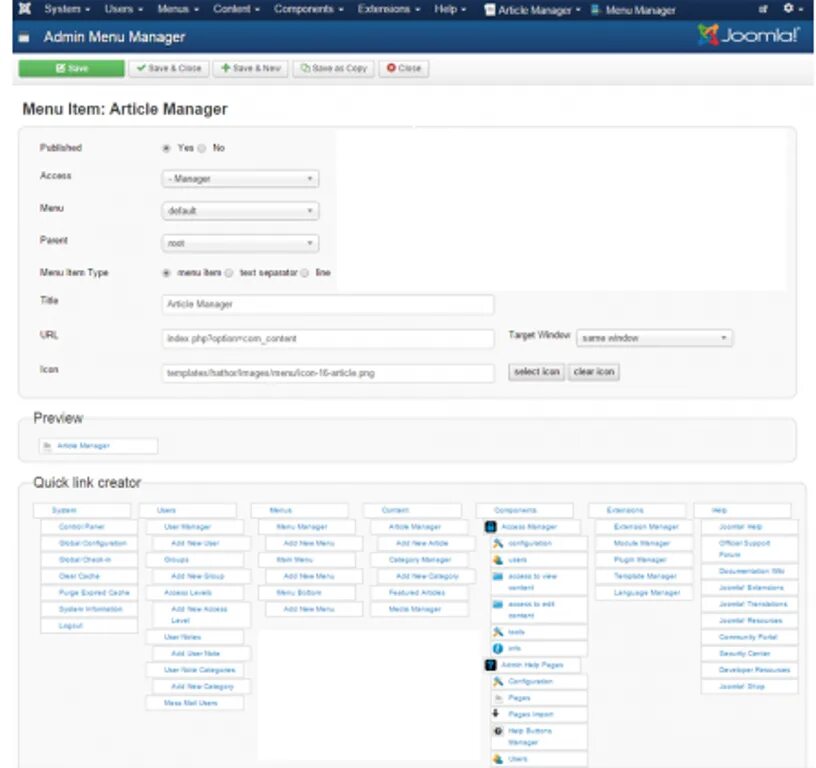The image size is (816, 768).
Task: Choose menu item as Menu Item Type
Action: [x=166, y=273]
